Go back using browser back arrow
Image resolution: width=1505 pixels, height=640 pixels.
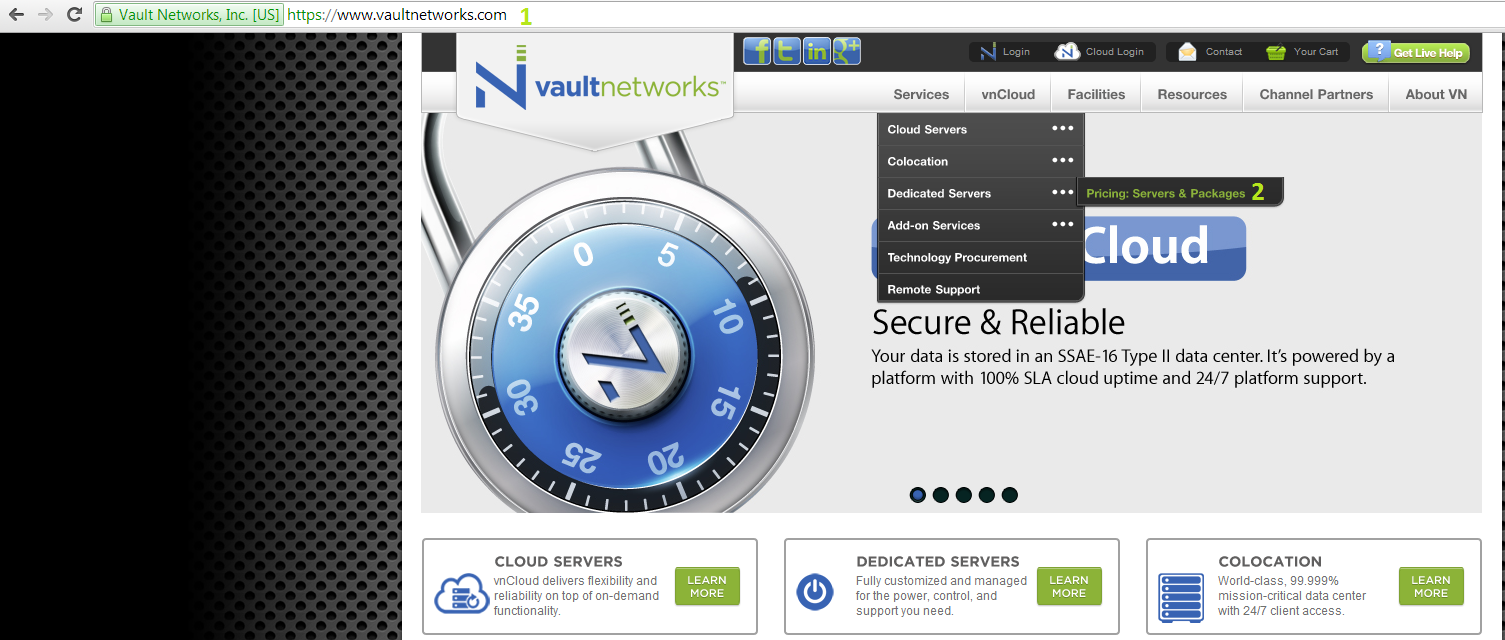pyautogui.click(x=16, y=15)
